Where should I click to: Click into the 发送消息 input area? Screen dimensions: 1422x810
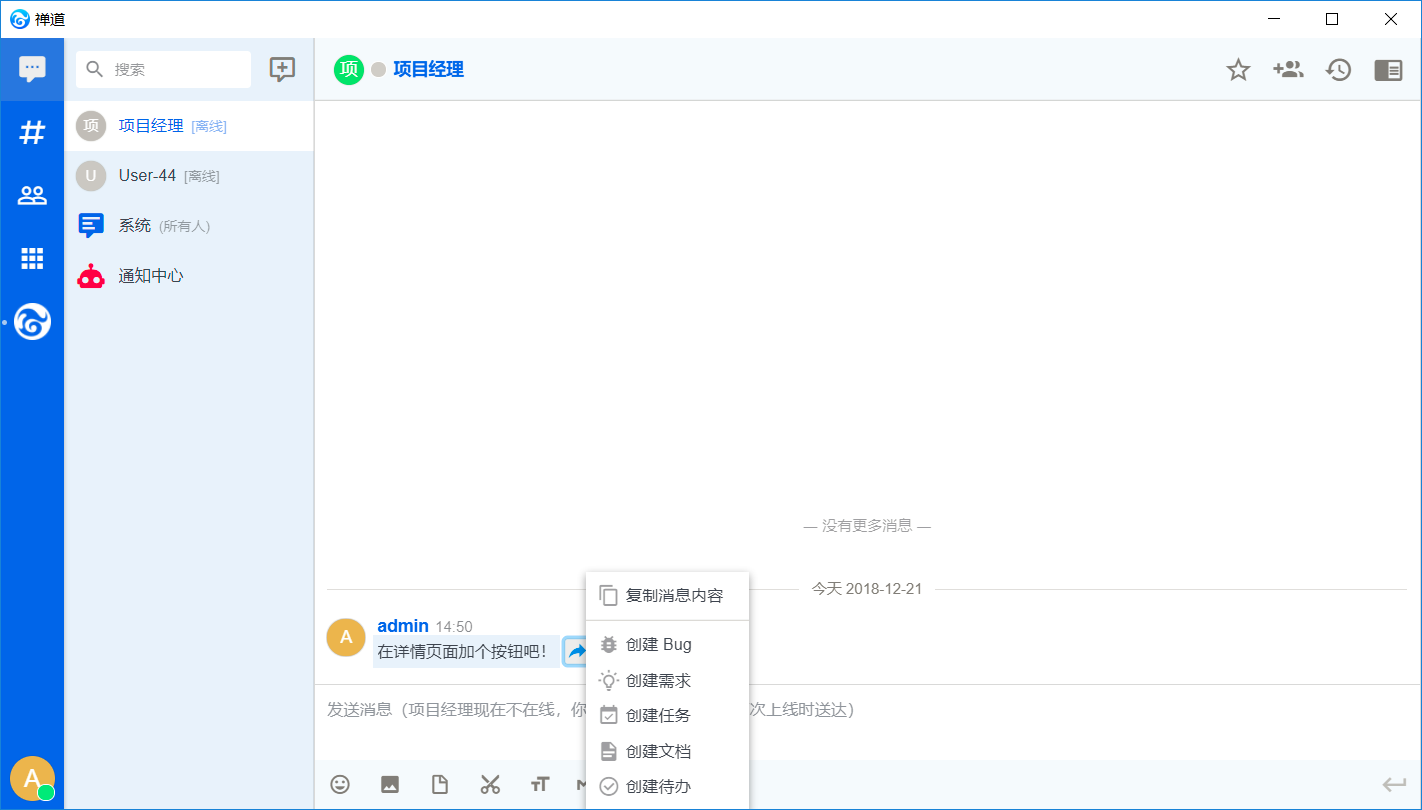(x=867, y=722)
